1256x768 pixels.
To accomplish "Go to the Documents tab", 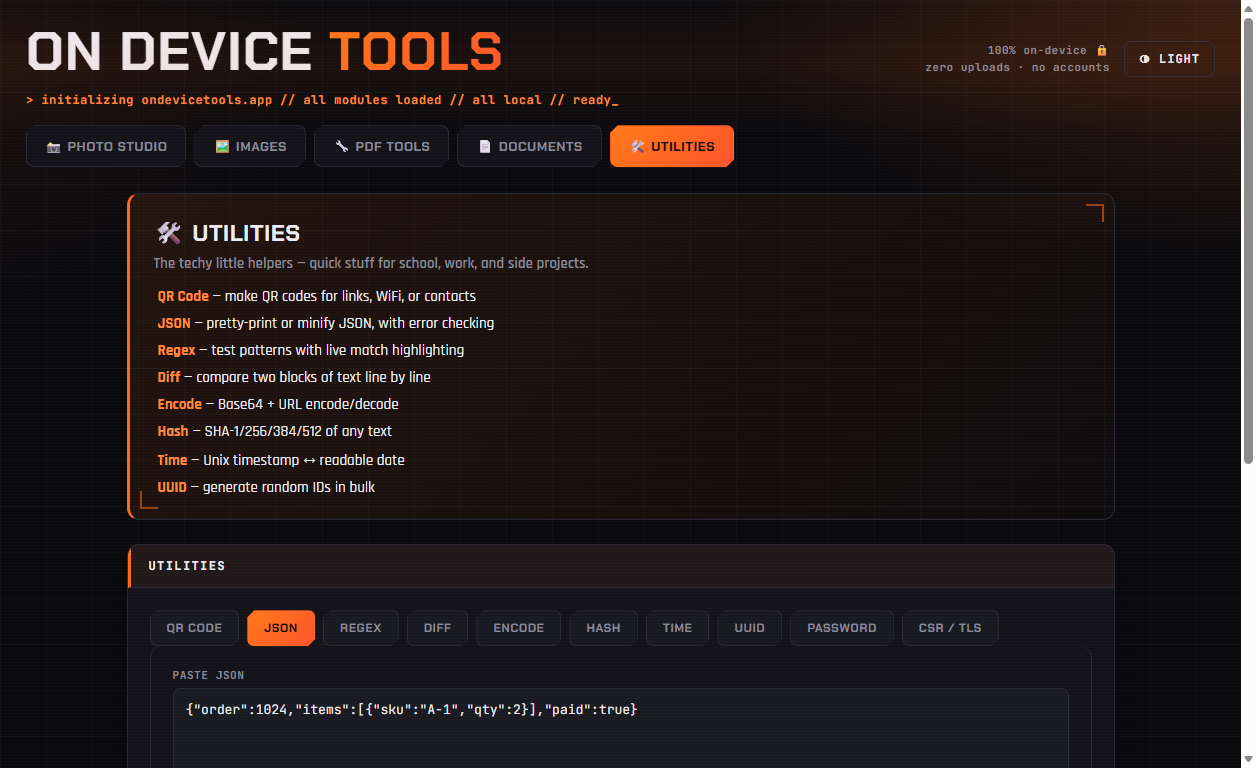I will (529, 146).
